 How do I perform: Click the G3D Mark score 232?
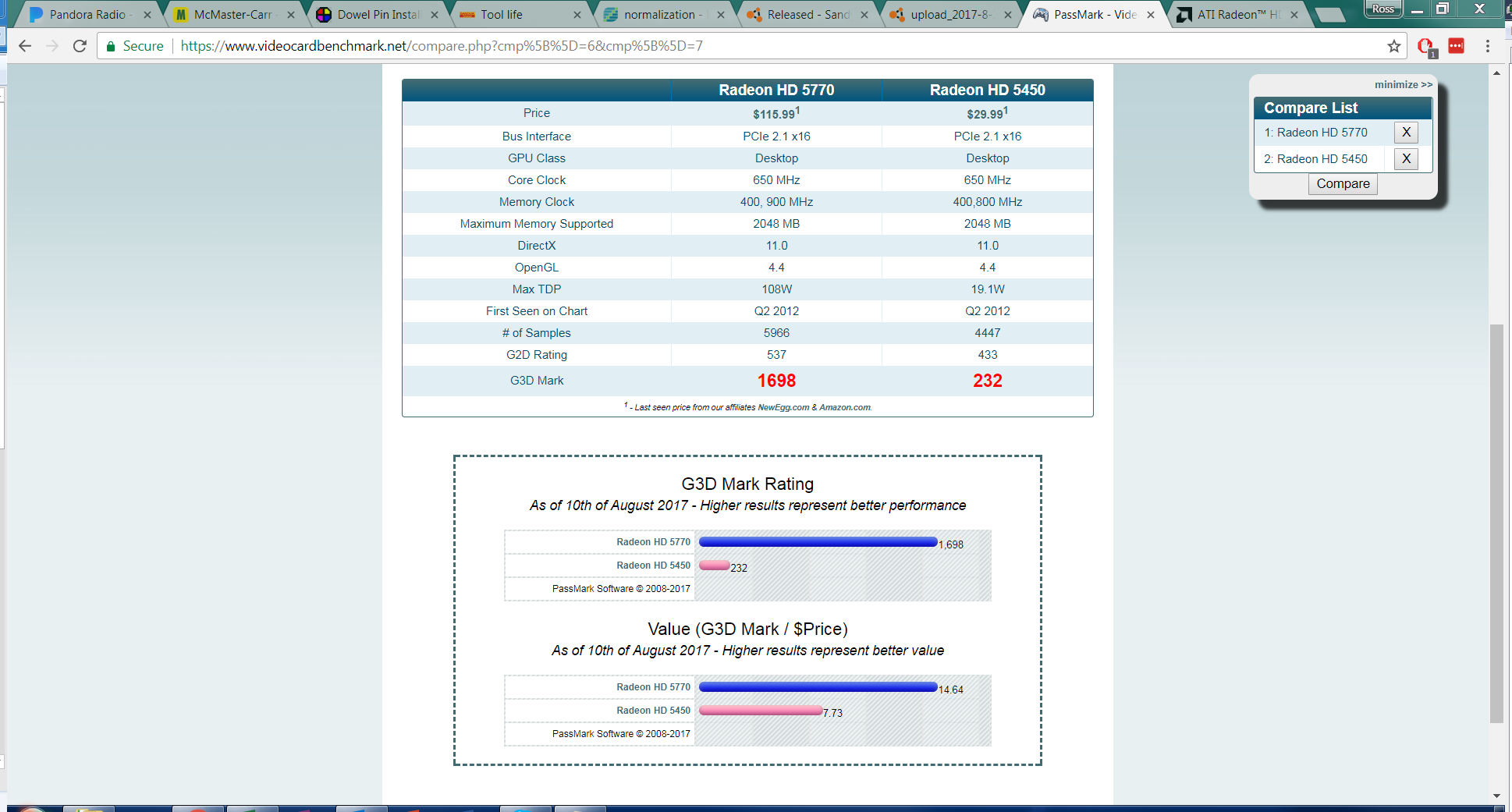click(988, 381)
